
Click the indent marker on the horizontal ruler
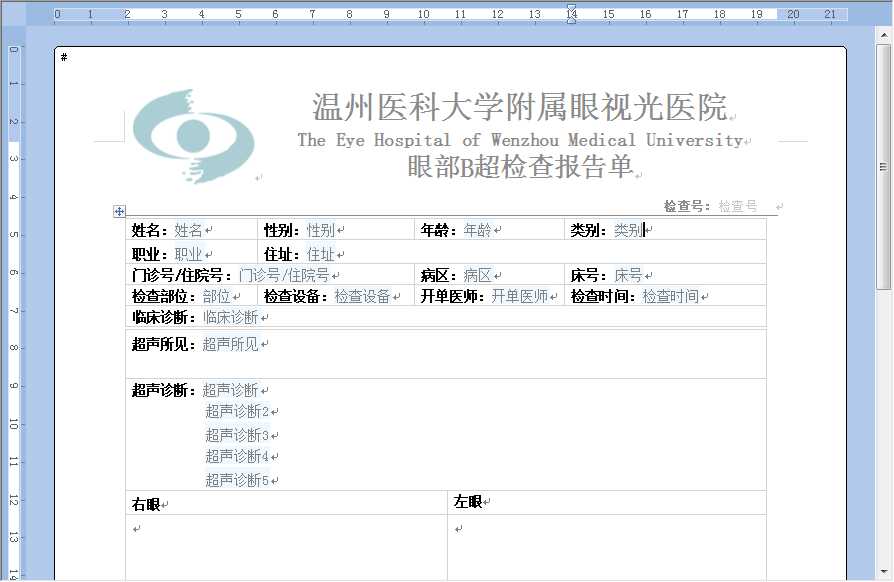[x=571, y=14]
